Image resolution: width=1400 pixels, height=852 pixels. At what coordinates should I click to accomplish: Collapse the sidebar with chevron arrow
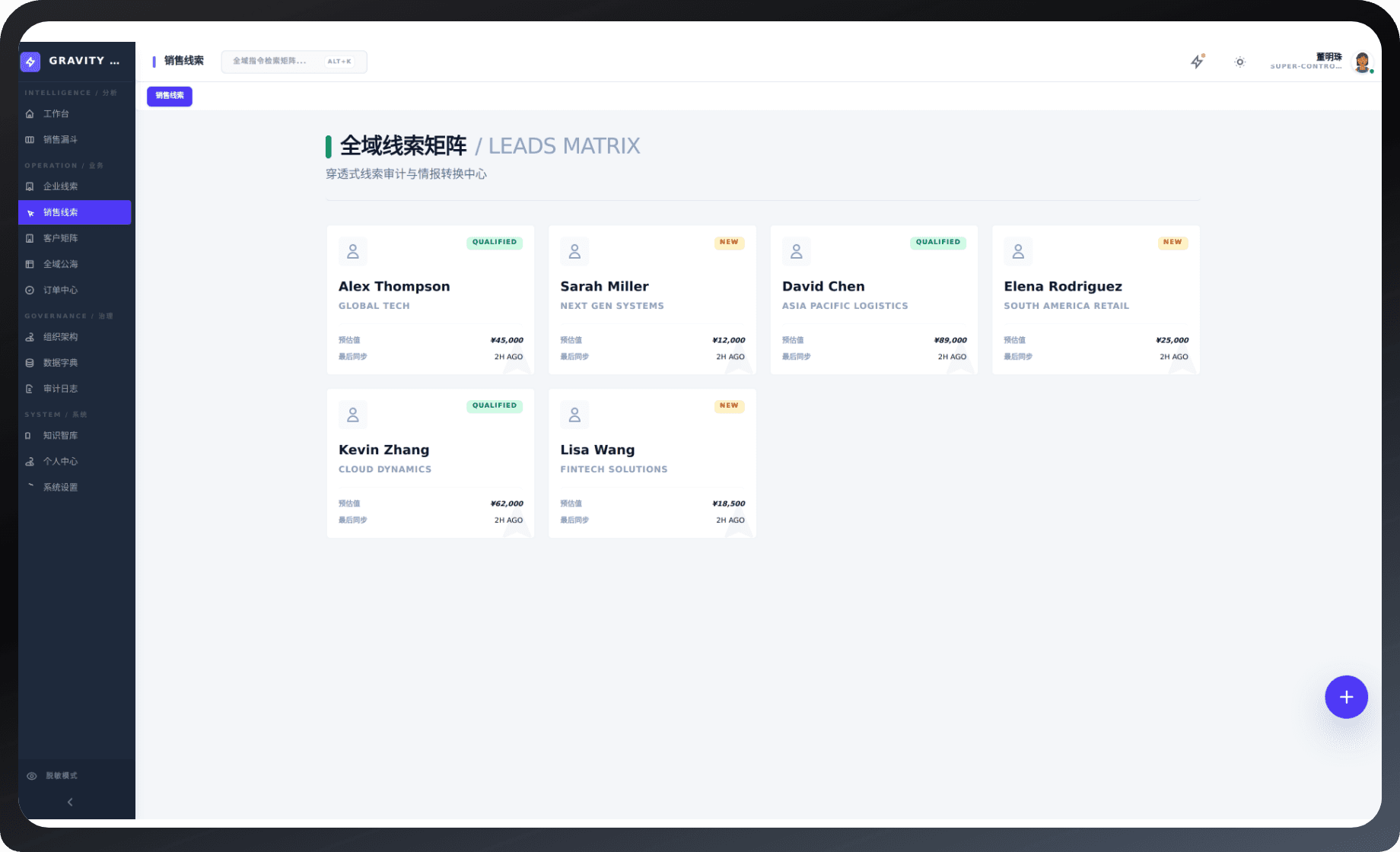tap(70, 802)
